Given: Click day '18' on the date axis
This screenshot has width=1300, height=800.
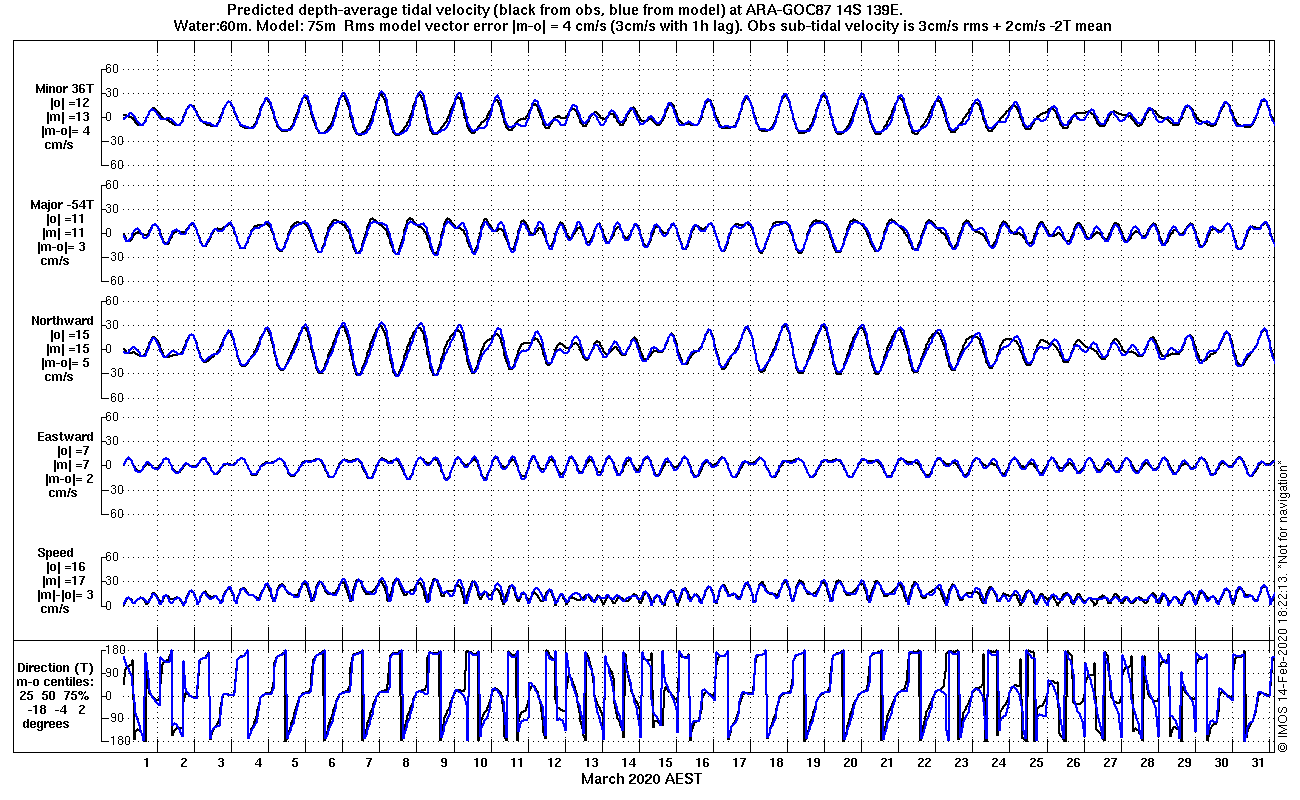Looking at the screenshot, I should pyautogui.click(x=776, y=763).
